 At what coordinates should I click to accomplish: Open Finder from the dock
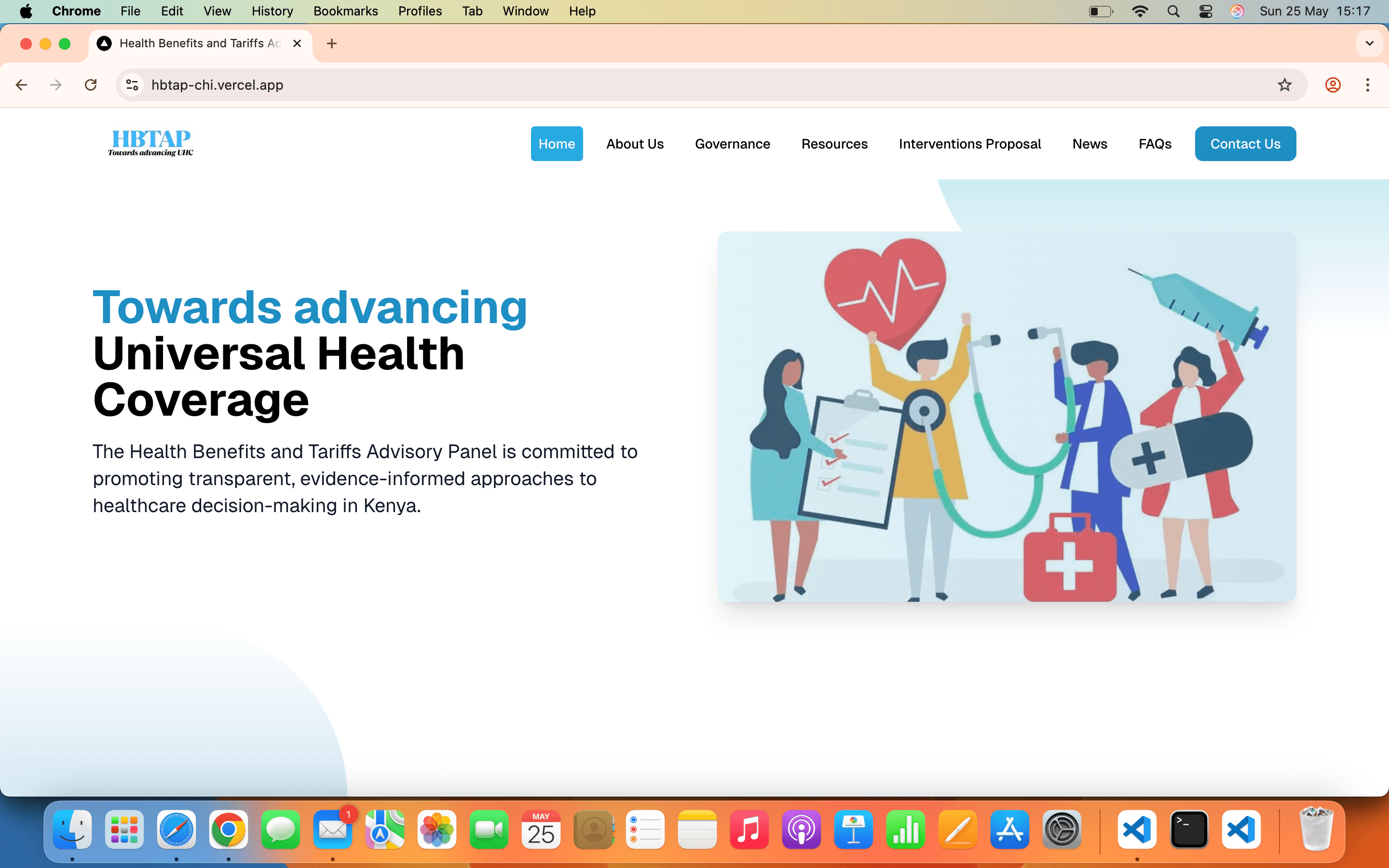pos(72,829)
